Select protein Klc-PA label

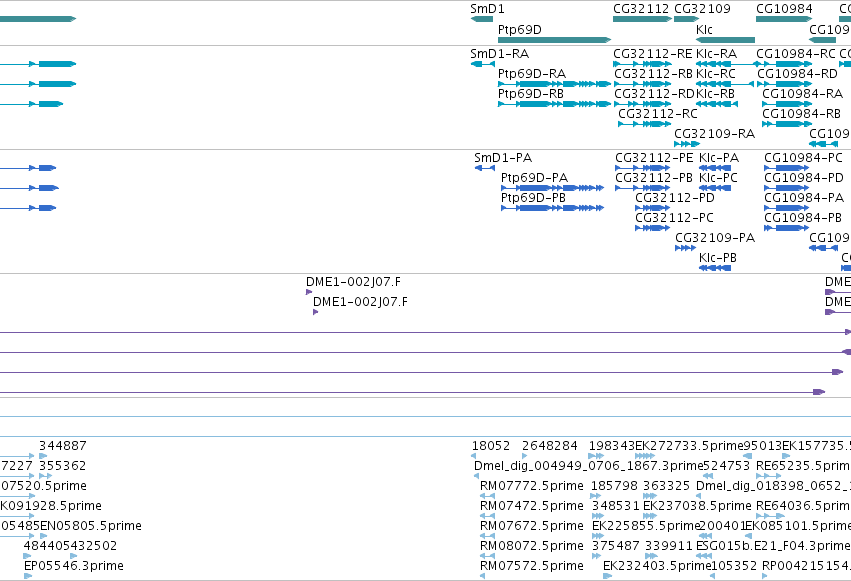click(x=719, y=158)
